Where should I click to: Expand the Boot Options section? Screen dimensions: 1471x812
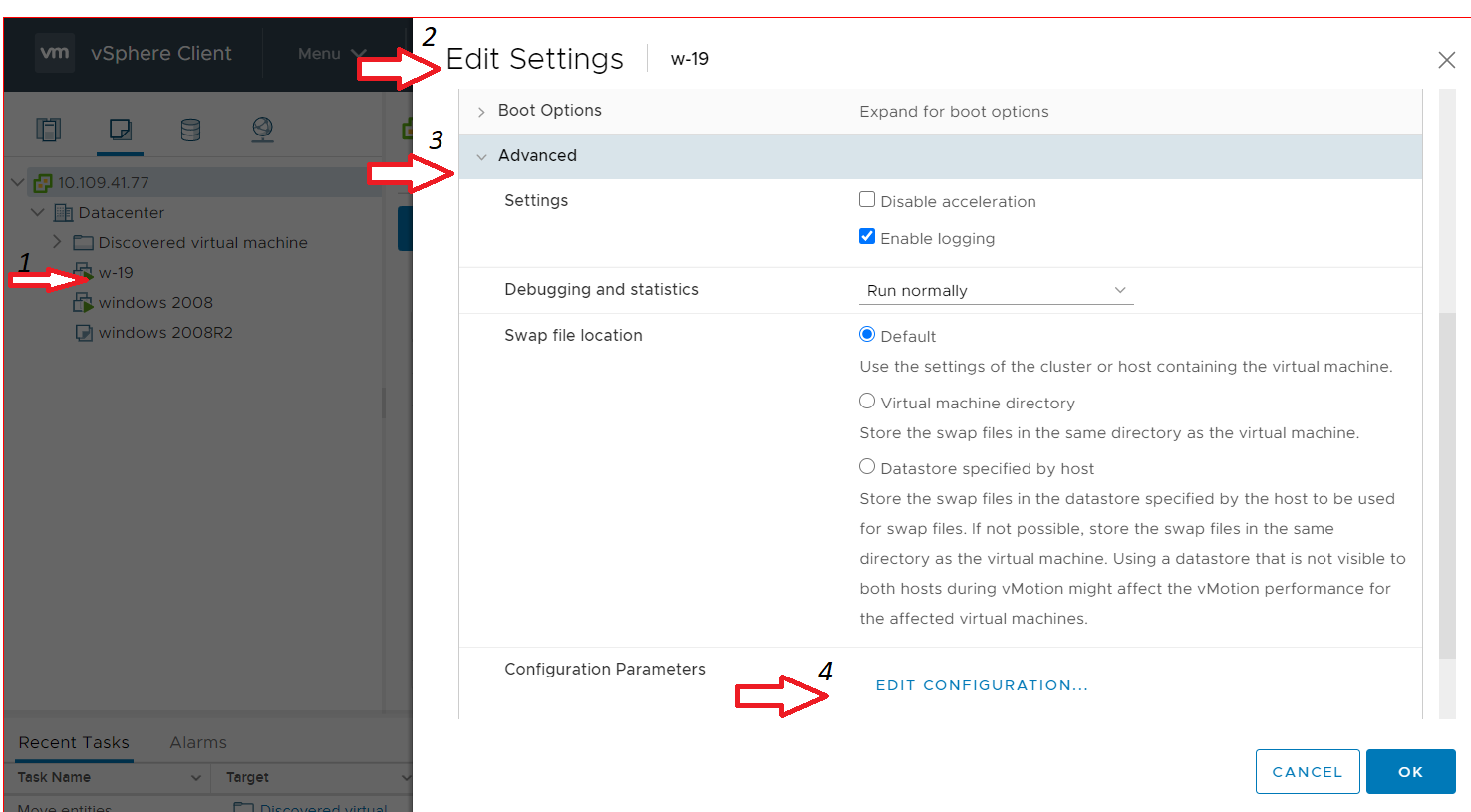click(481, 112)
